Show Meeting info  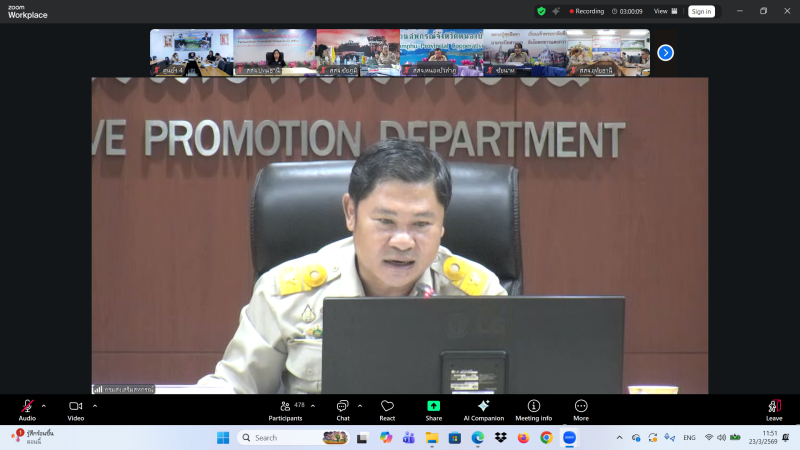(x=534, y=408)
